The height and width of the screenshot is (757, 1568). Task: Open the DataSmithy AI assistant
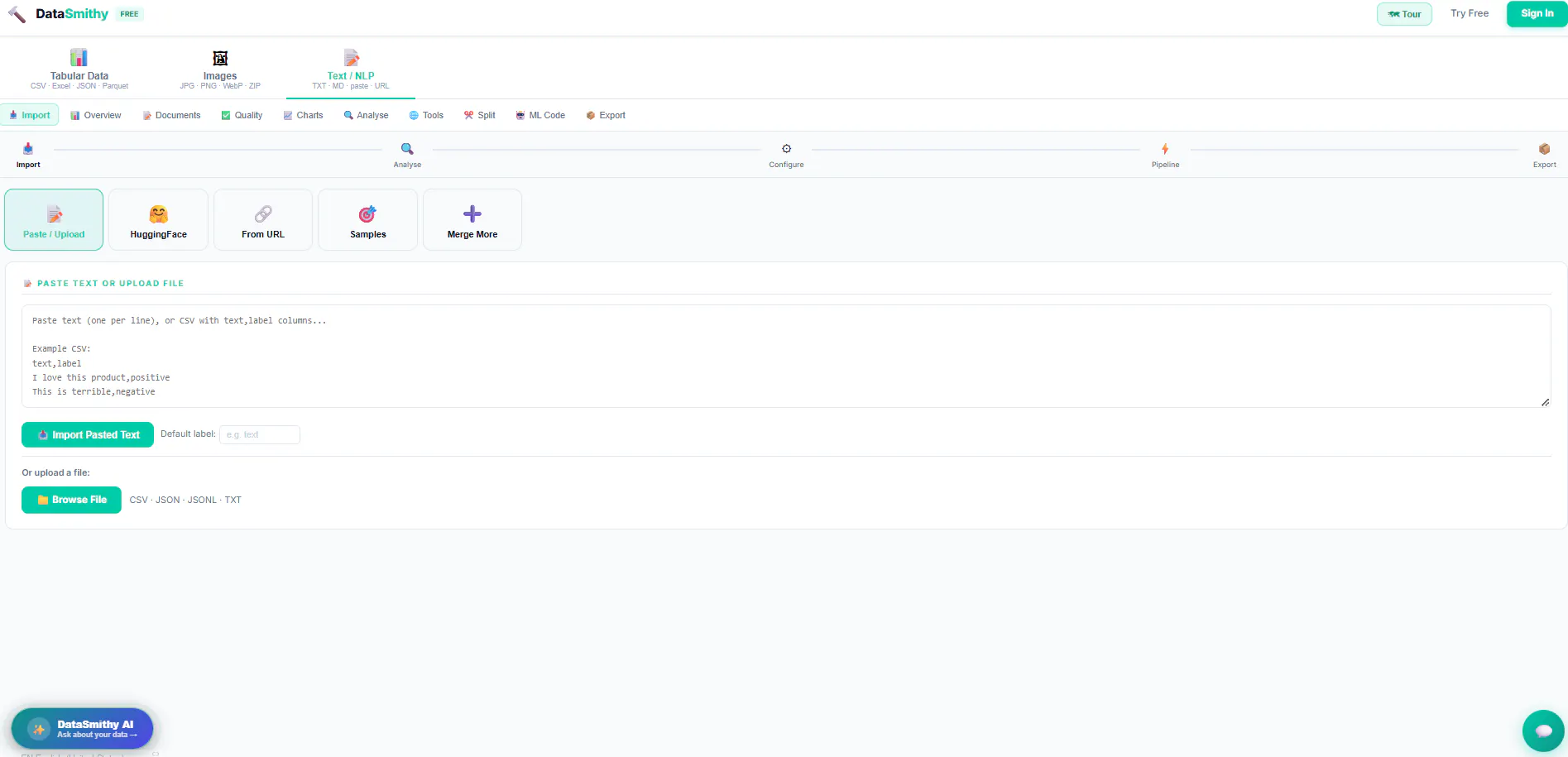click(83, 729)
